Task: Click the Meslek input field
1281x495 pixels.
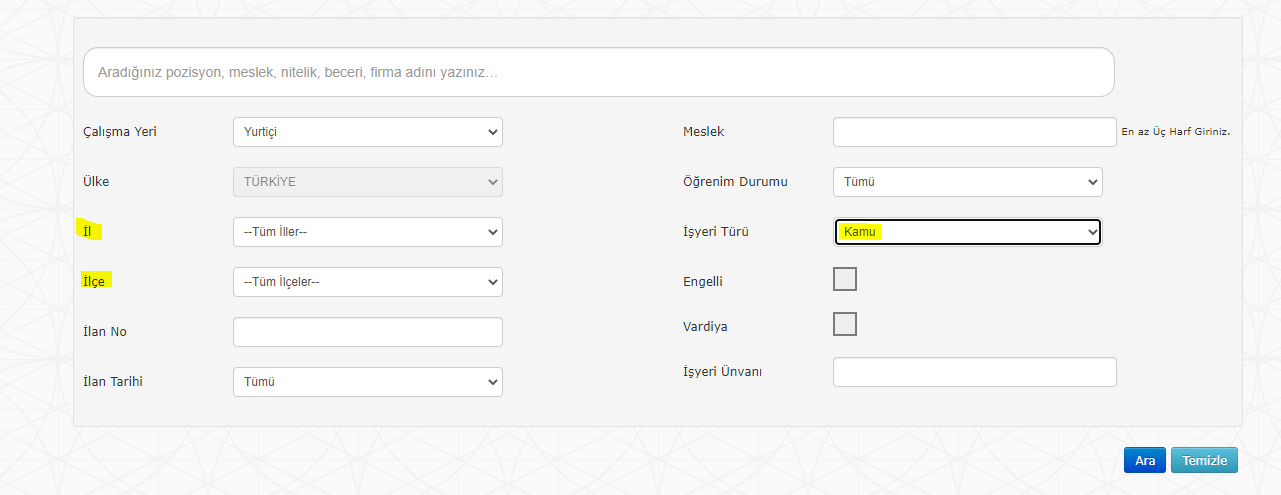Action: [974, 132]
